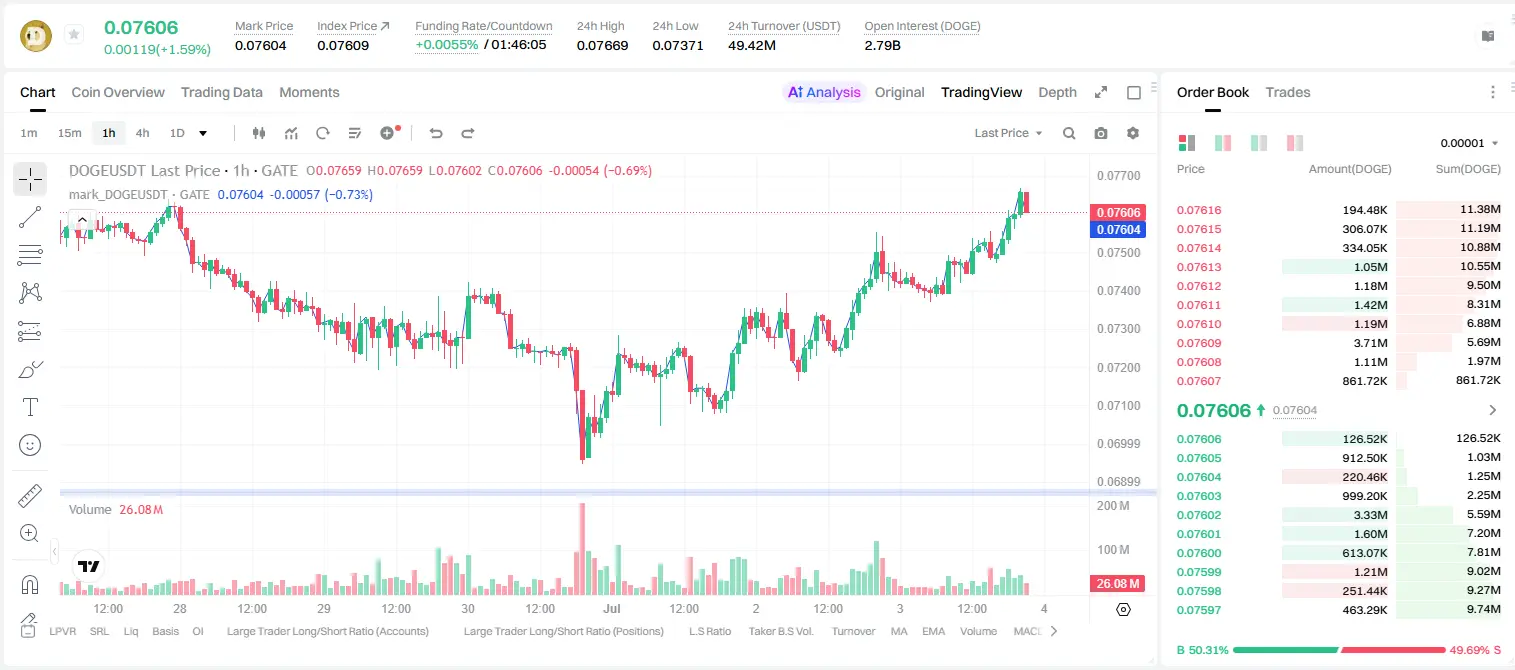Switch to the Trades tab
Viewport: 1515px width, 670px height.
1287,92
